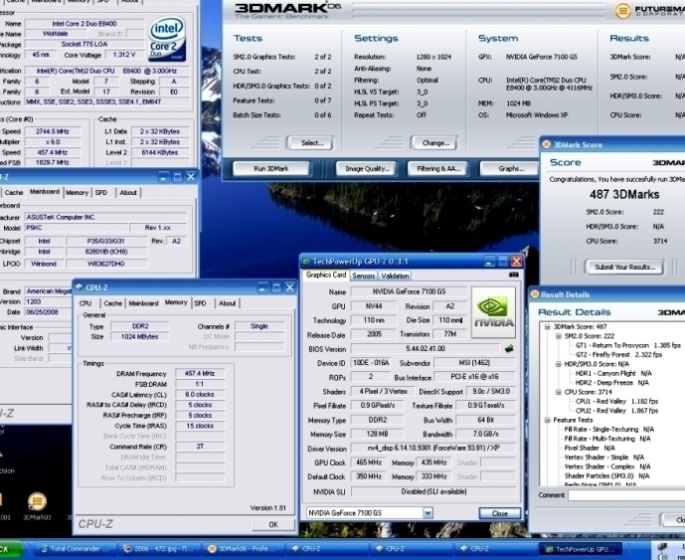
Task: Click GPU-Z Device ID 10DE - 016A
Action: coord(370,363)
